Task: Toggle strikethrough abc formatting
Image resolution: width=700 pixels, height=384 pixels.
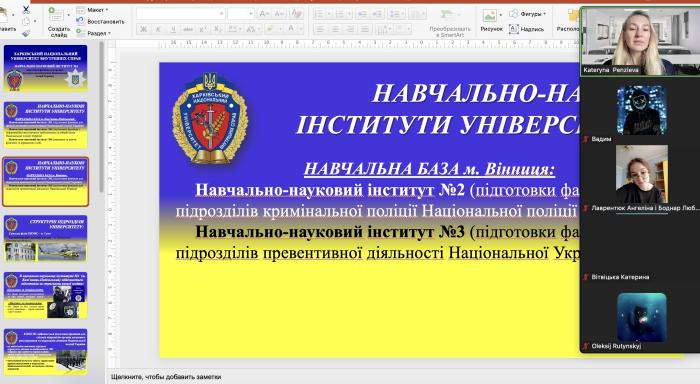Action: click(x=188, y=29)
